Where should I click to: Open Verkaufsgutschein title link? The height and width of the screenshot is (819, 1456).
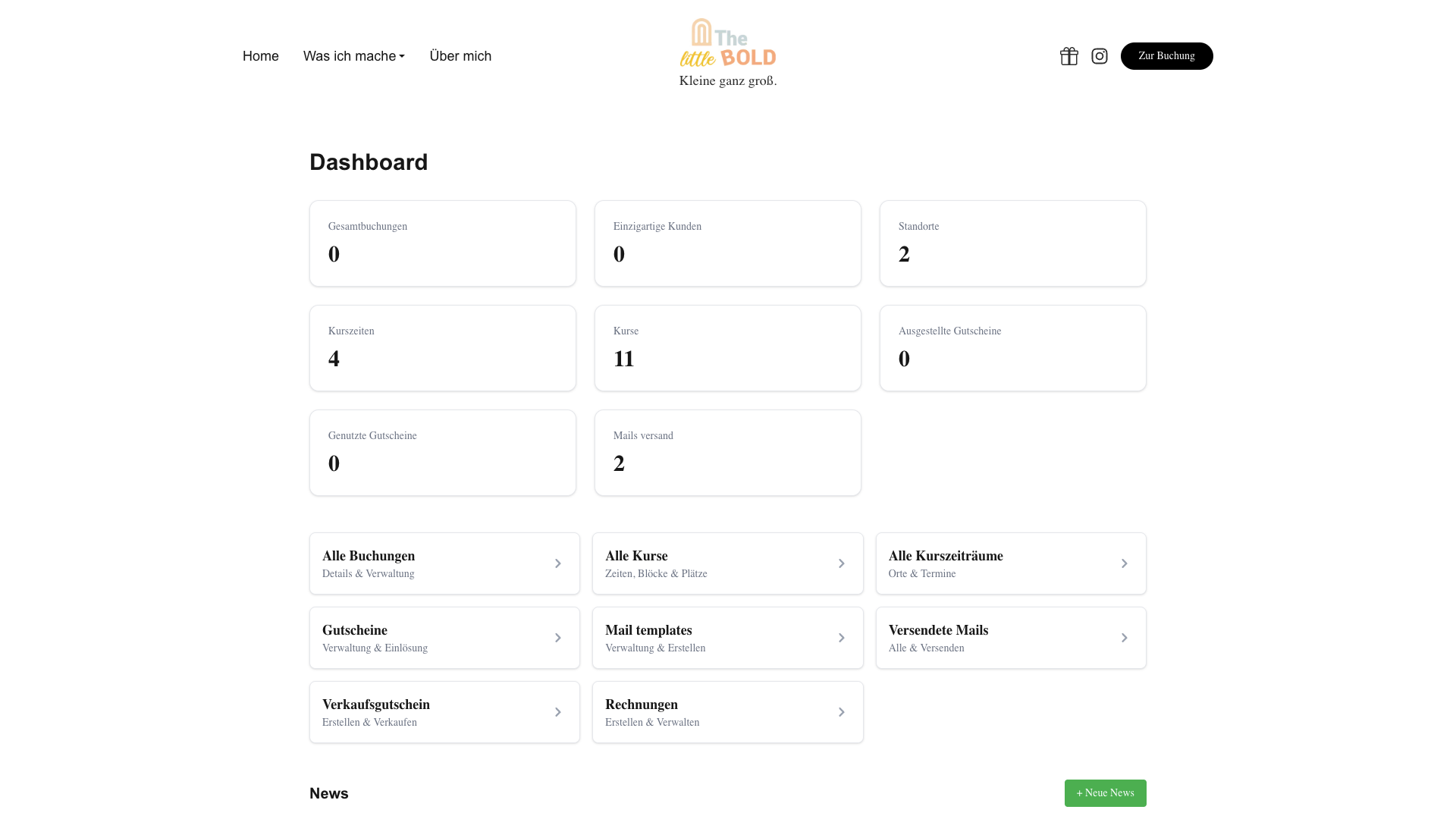pos(376,704)
